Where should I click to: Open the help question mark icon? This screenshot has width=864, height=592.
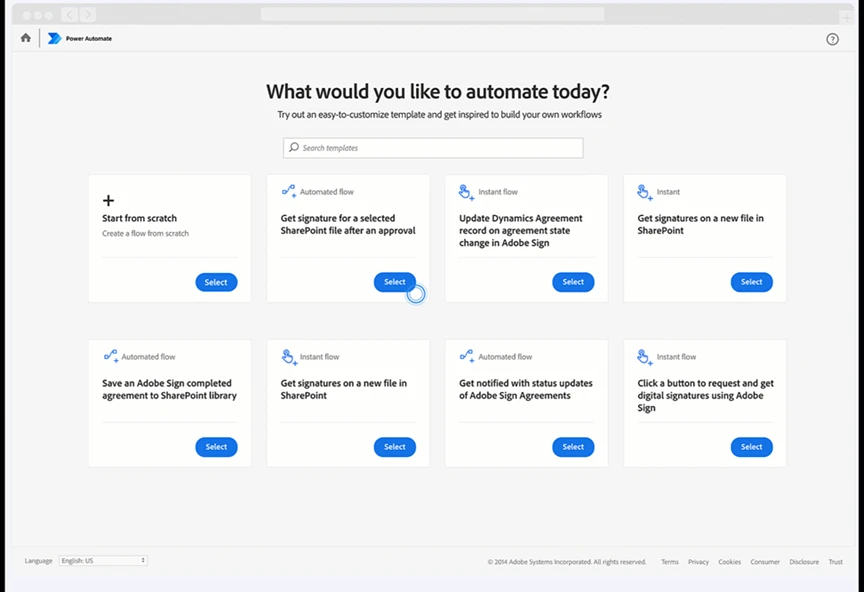[832, 39]
